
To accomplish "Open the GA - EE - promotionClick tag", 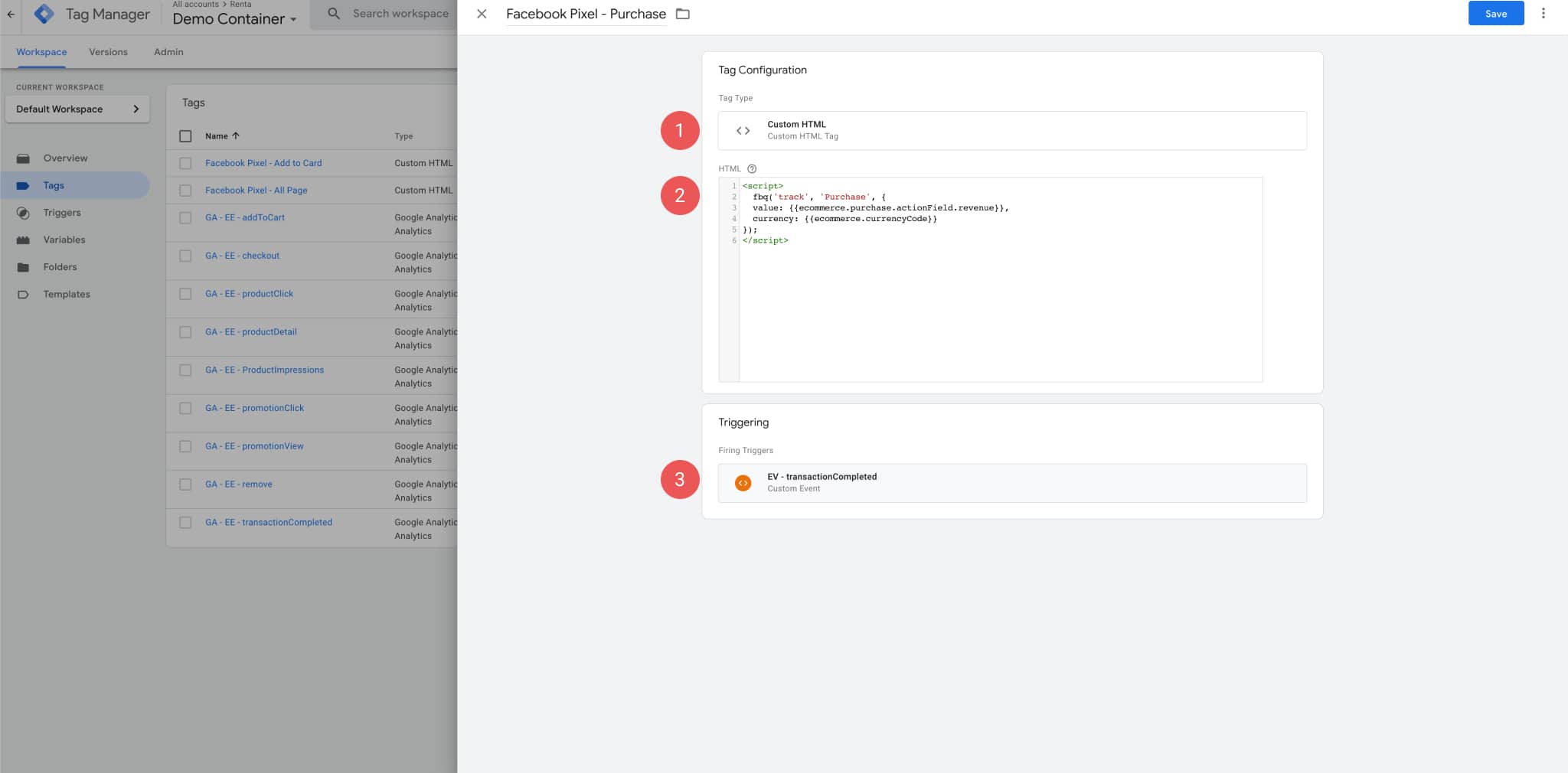I will tap(254, 408).
